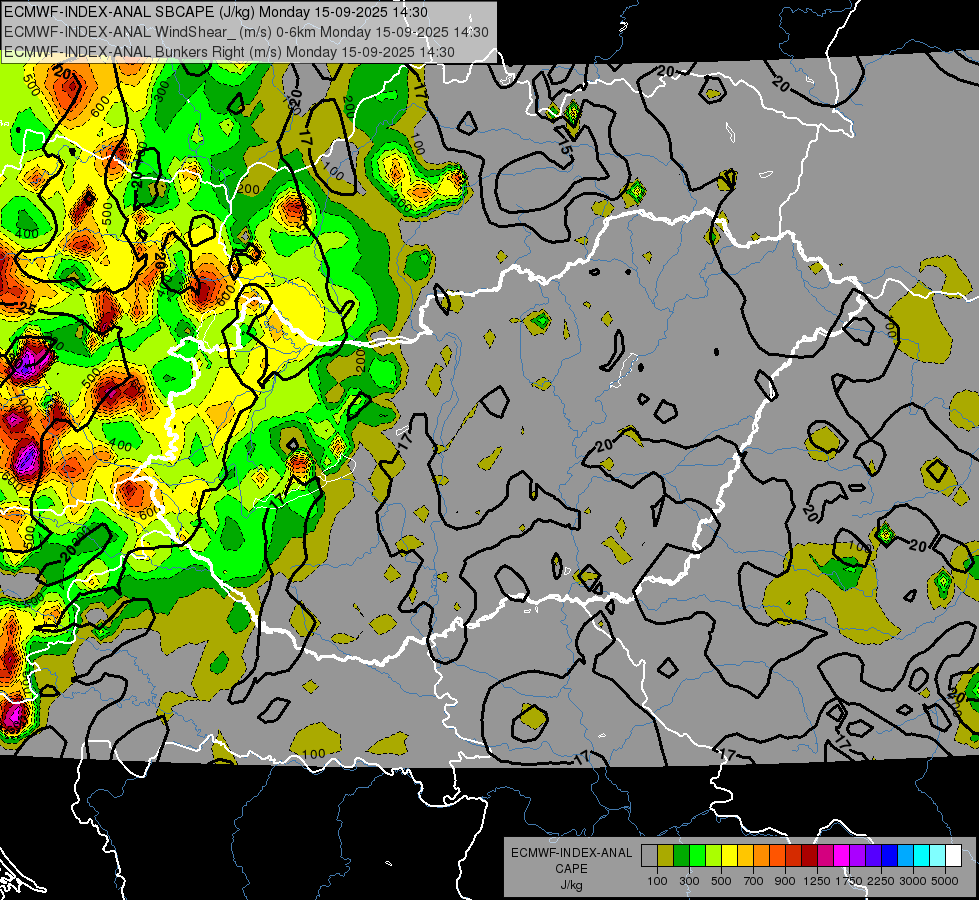Click the legend value 1250
The image size is (979, 900).
tap(817, 881)
